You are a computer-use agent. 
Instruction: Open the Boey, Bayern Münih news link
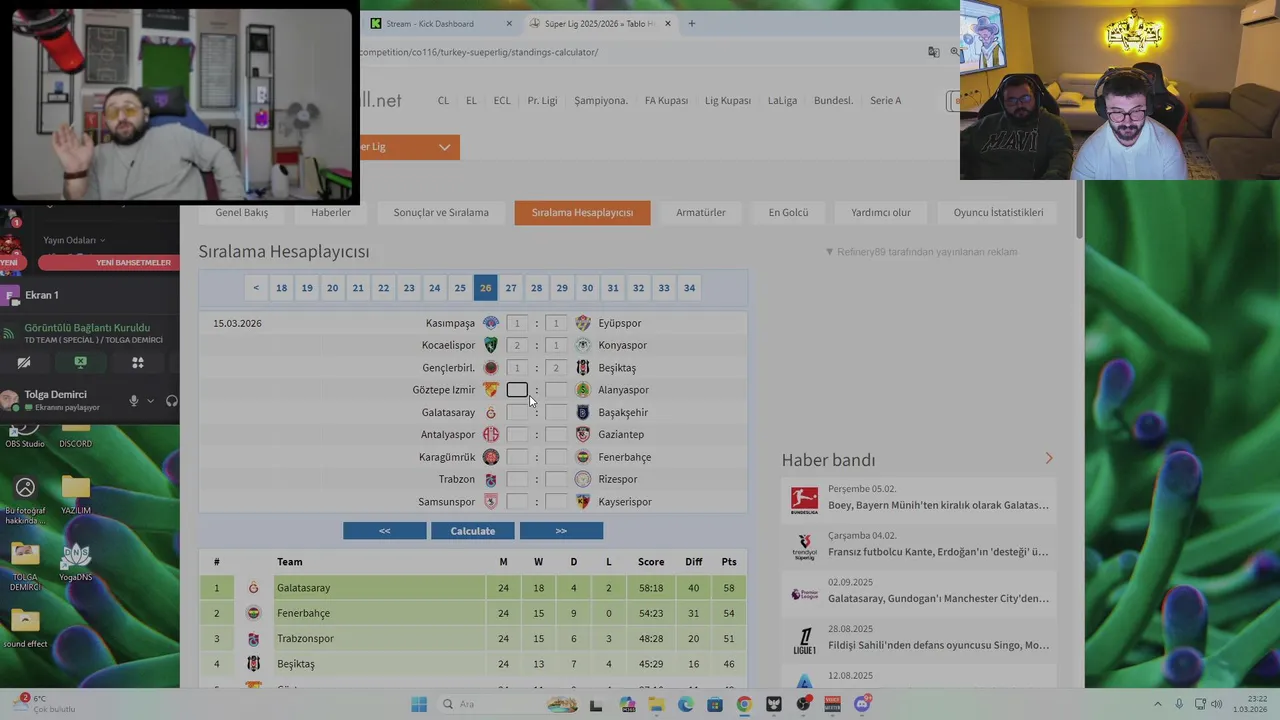938,505
